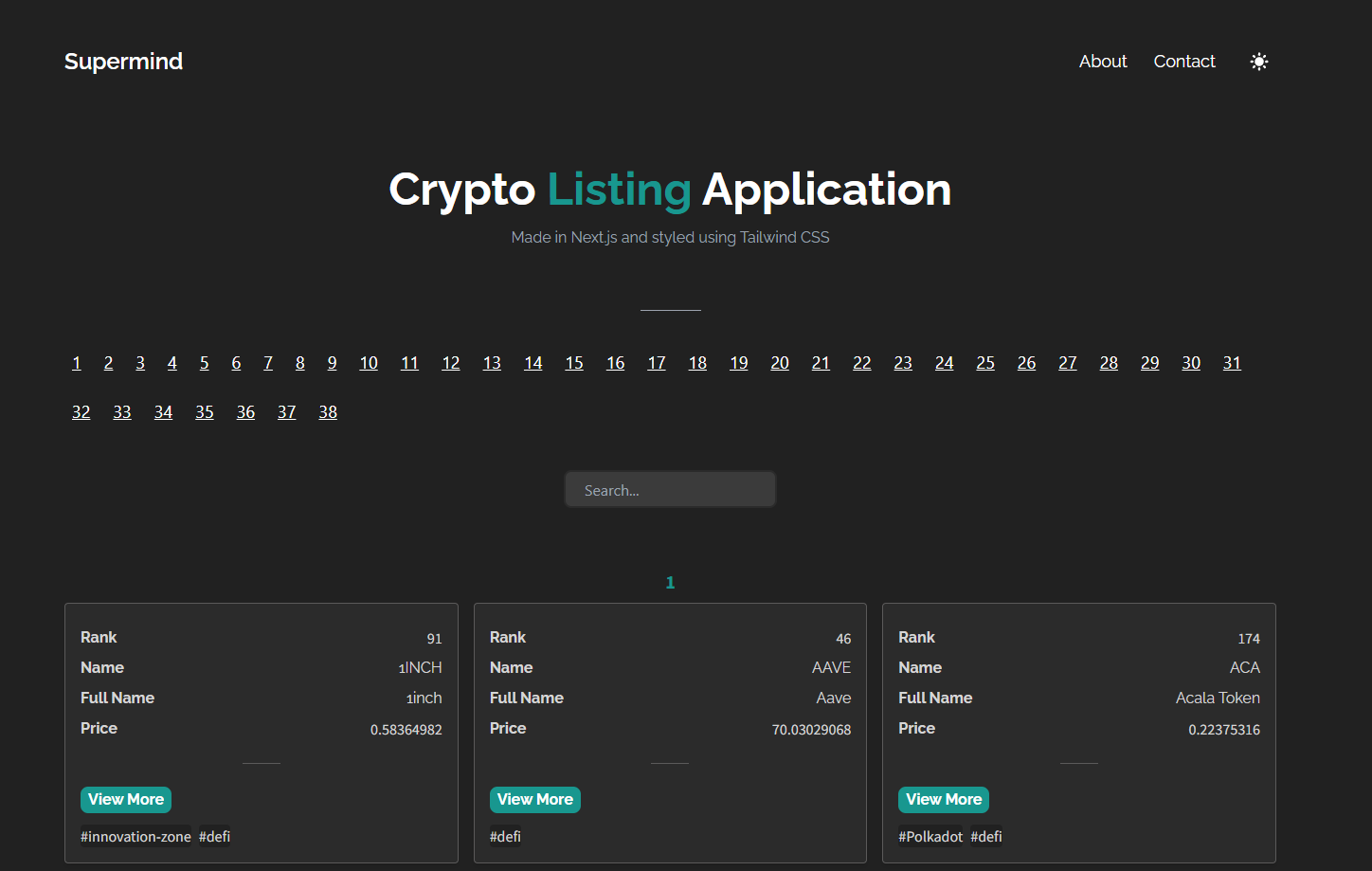
Task: View More details for AAVE
Action: (x=534, y=799)
